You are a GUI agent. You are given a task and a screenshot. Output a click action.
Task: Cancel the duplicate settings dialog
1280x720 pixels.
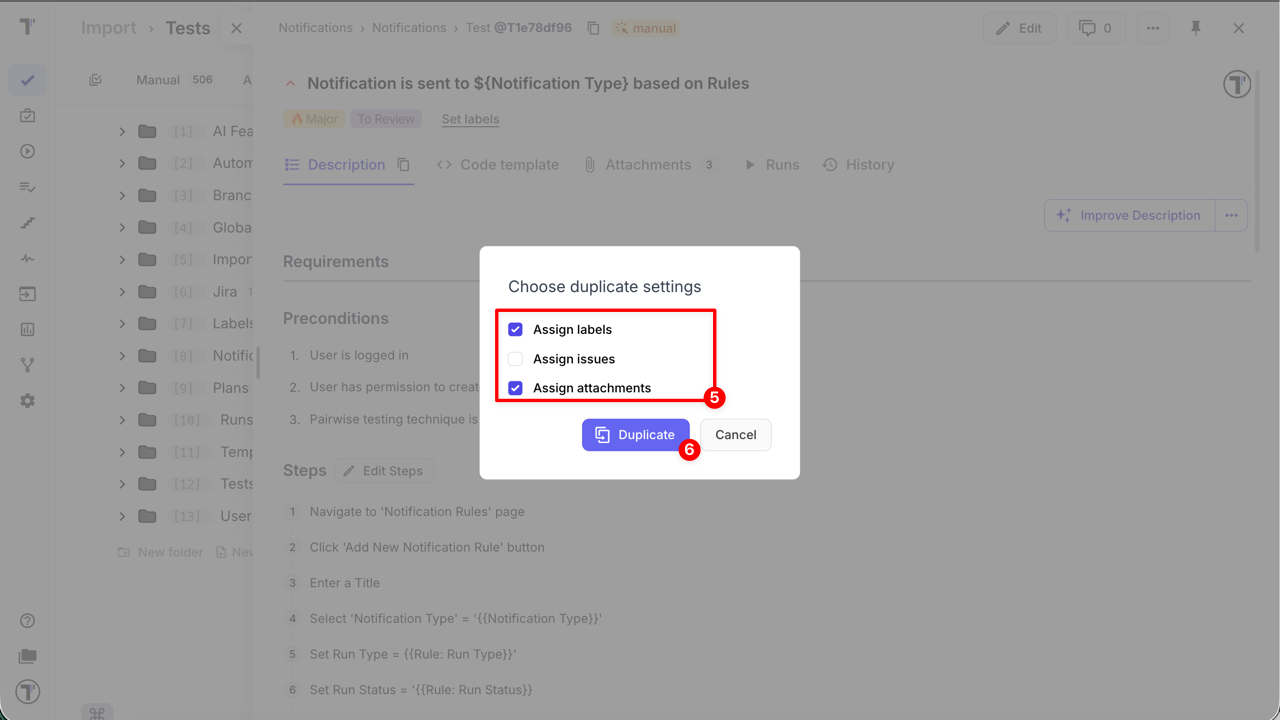coord(736,434)
